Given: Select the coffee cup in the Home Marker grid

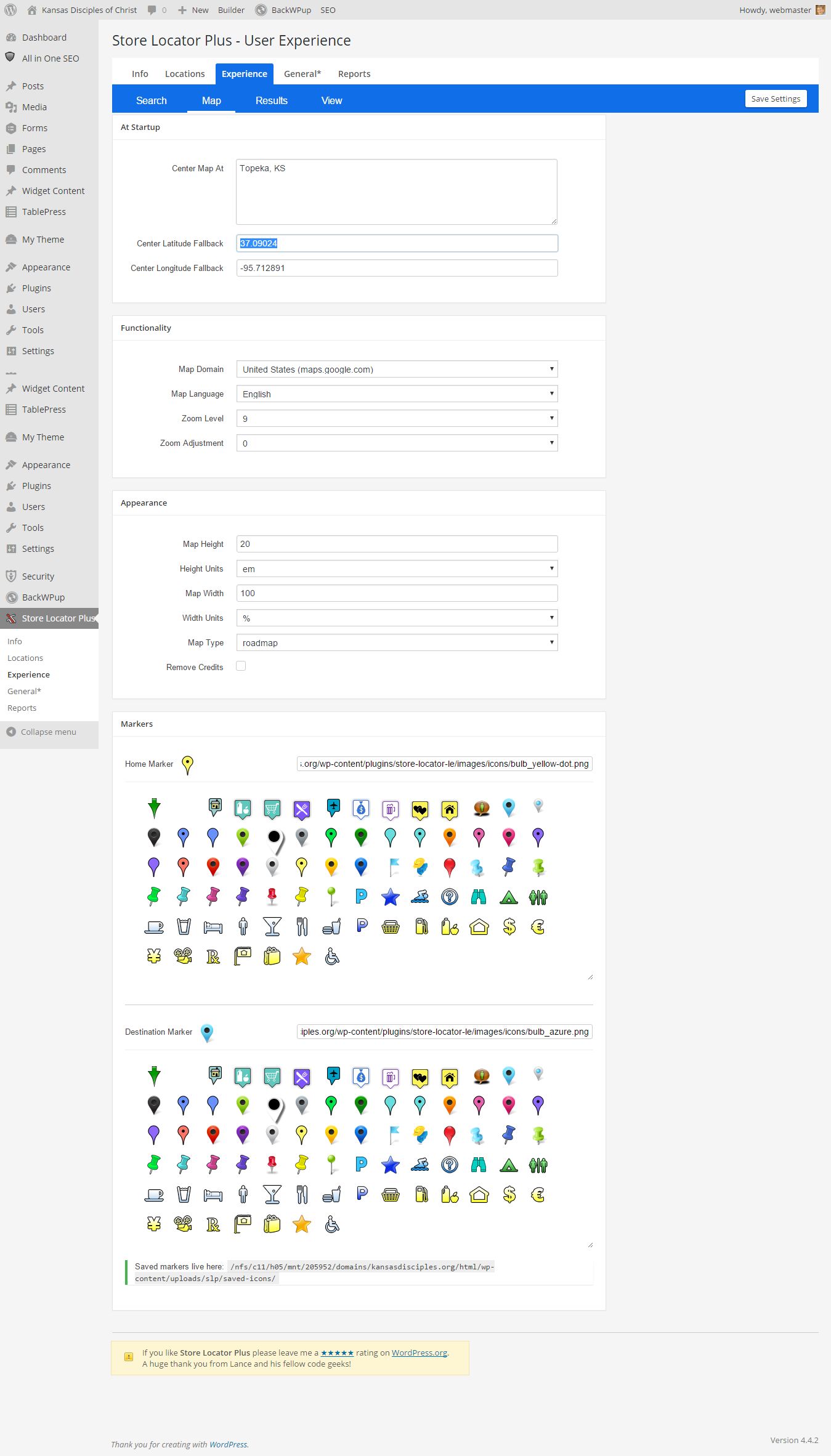Looking at the screenshot, I should pyautogui.click(x=154, y=926).
